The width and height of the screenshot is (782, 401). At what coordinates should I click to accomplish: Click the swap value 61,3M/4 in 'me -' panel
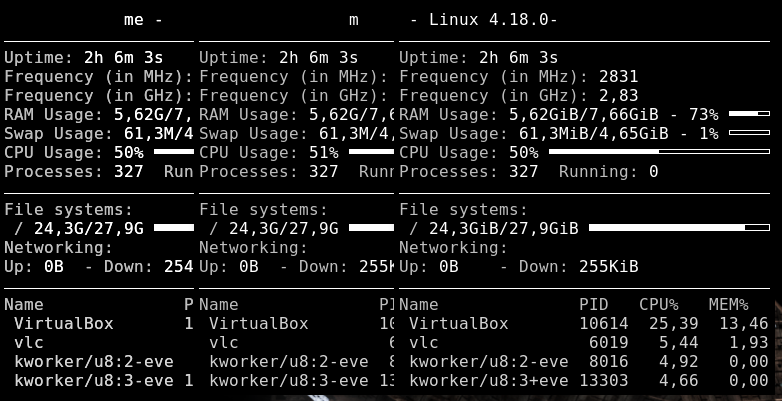(159, 134)
